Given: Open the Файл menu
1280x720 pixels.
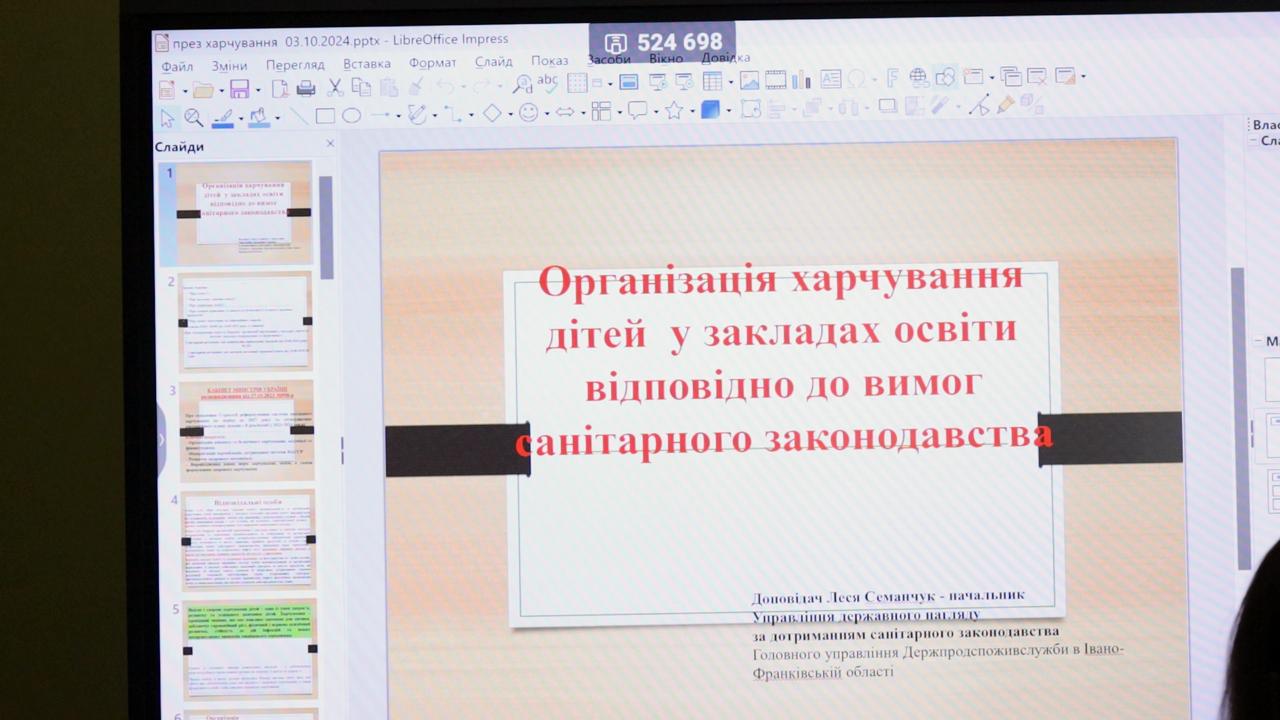Looking at the screenshot, I should pos(177,67).
